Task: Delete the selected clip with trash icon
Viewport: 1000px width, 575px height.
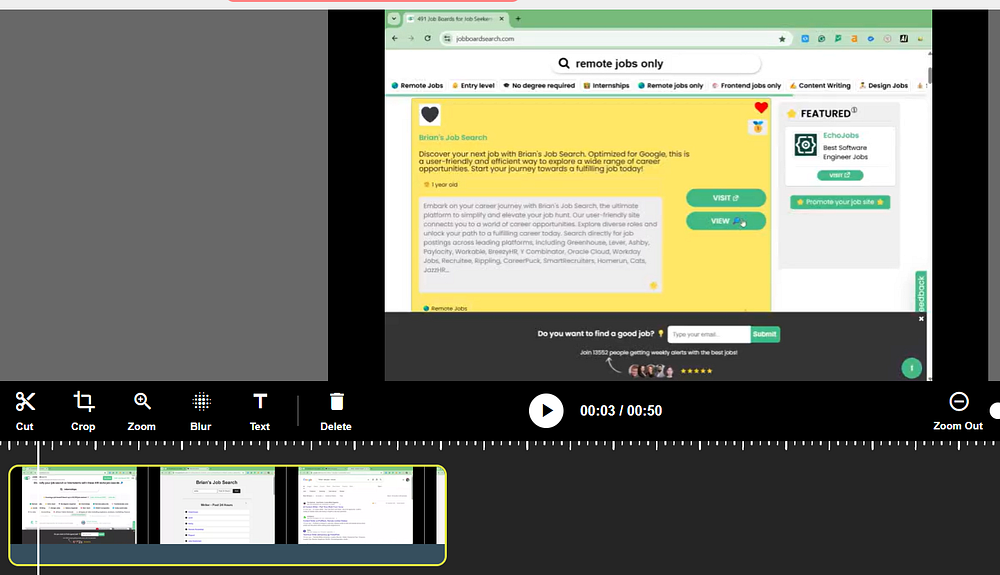Action: pos(336,411)
